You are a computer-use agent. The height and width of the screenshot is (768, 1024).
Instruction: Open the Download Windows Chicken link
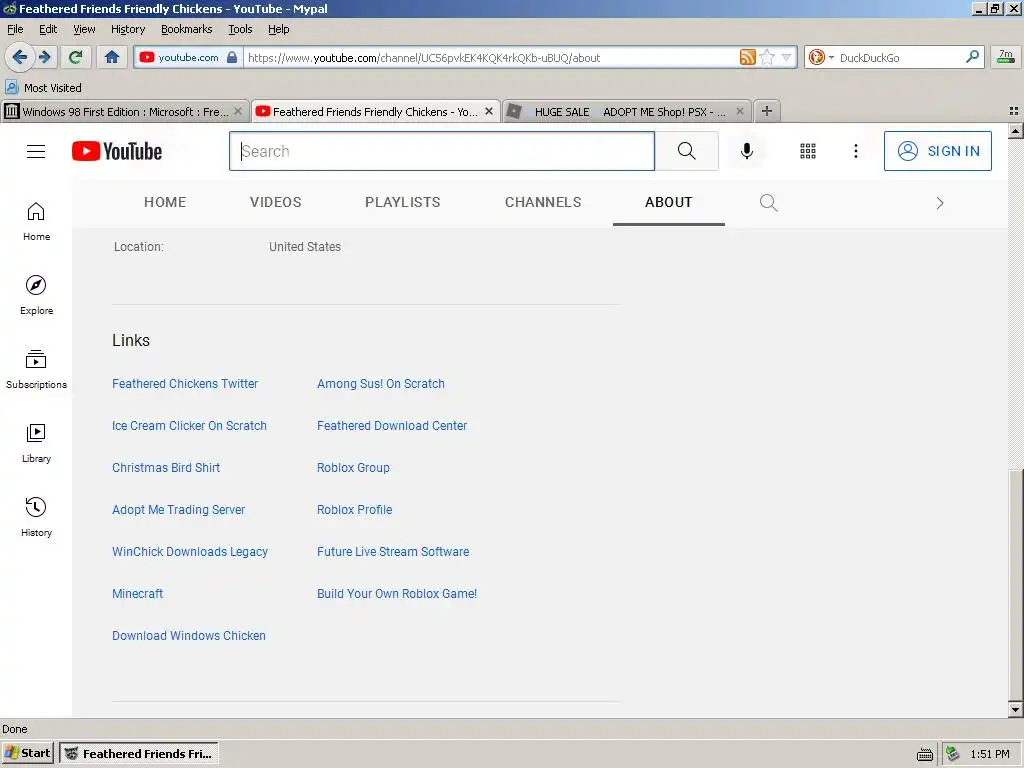pyautogui.click(x=189, y=635)
